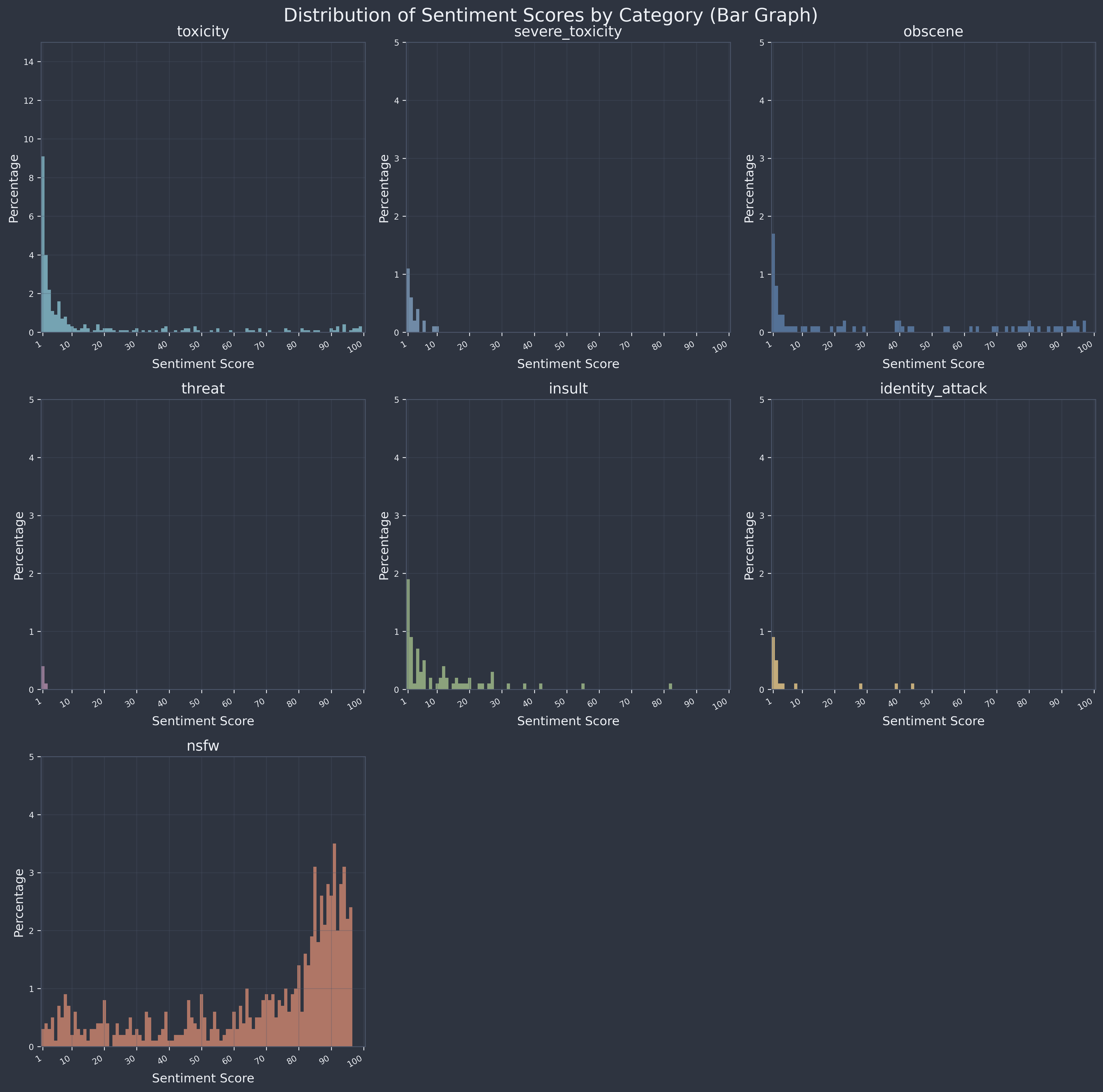The image size is (1103, 1092).
Task: Click 'Sentiment Score' label under nsfw chart
Action: tap(203, 1078)
